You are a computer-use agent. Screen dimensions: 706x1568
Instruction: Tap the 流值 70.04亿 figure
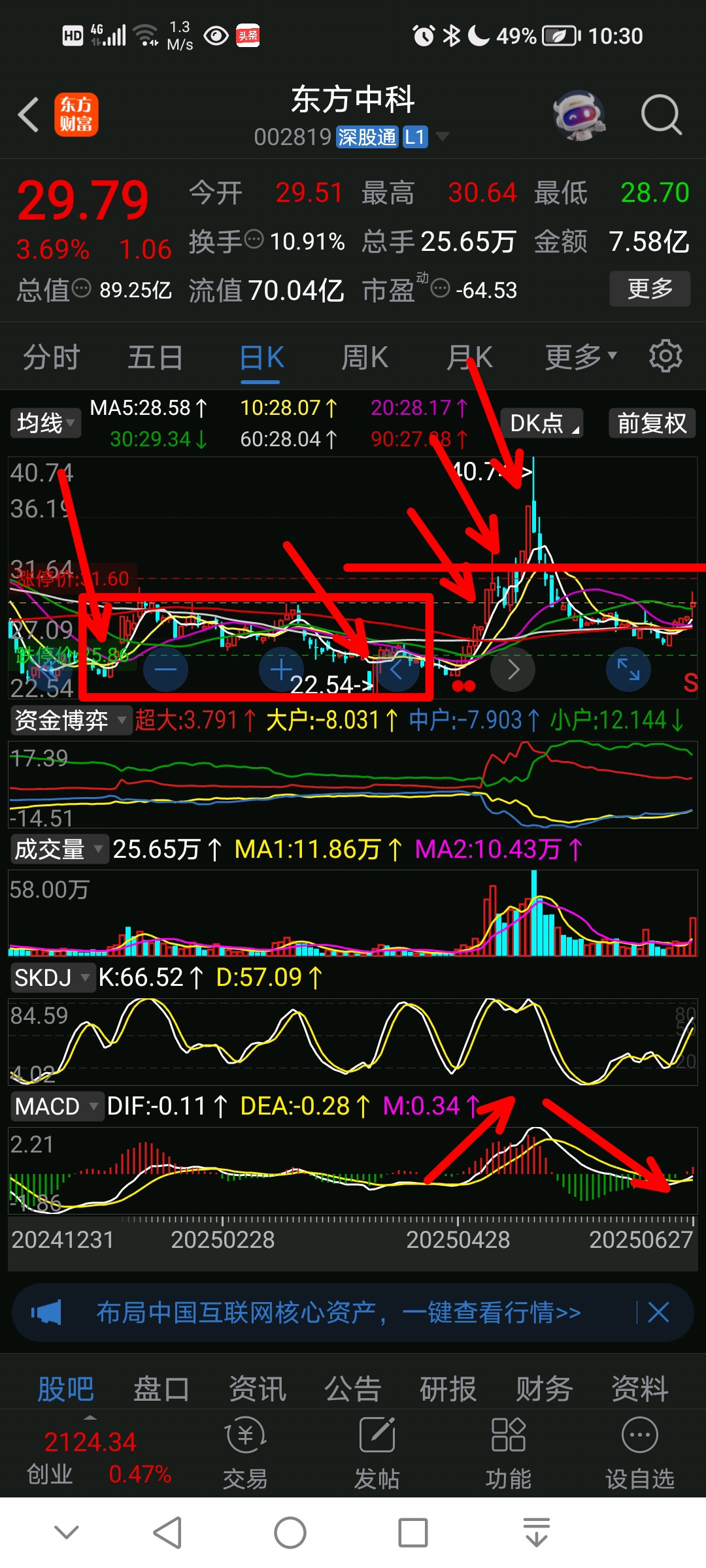(266, 290)
